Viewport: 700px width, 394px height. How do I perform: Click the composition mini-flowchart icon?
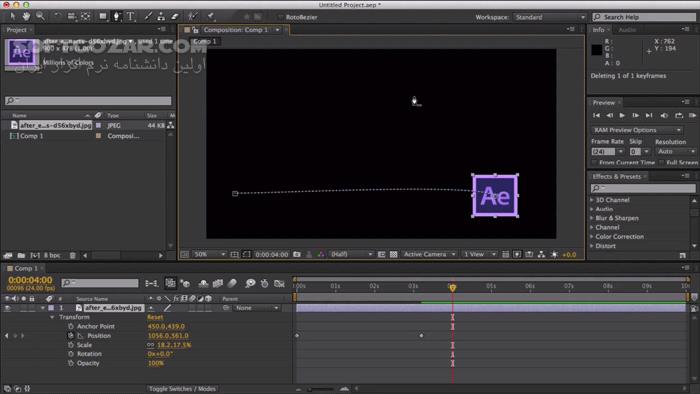(x=152, y=283)
